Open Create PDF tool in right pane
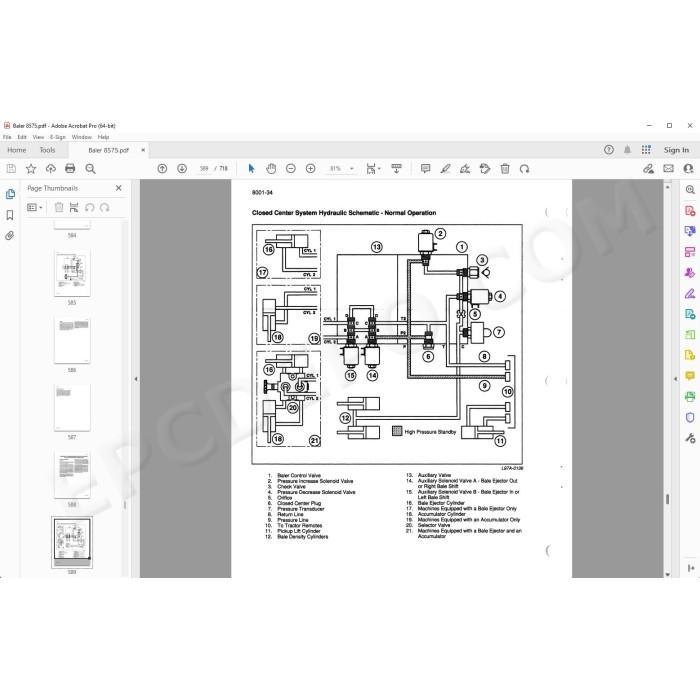Image resolution: width=700 pixels, height=700 pixels. point(690,210)
